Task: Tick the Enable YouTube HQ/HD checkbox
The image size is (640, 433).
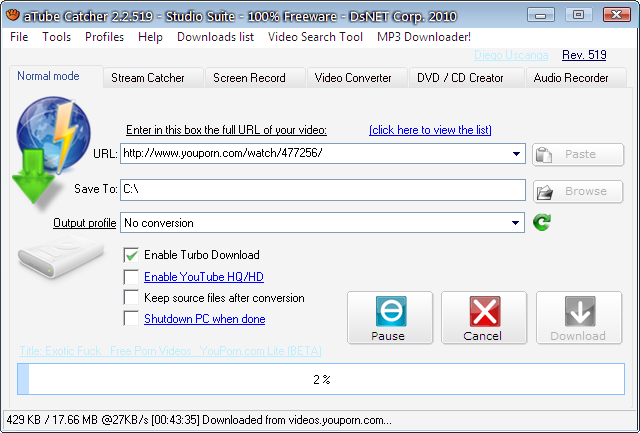Action: pyautogui.click(x=131, y=277)
